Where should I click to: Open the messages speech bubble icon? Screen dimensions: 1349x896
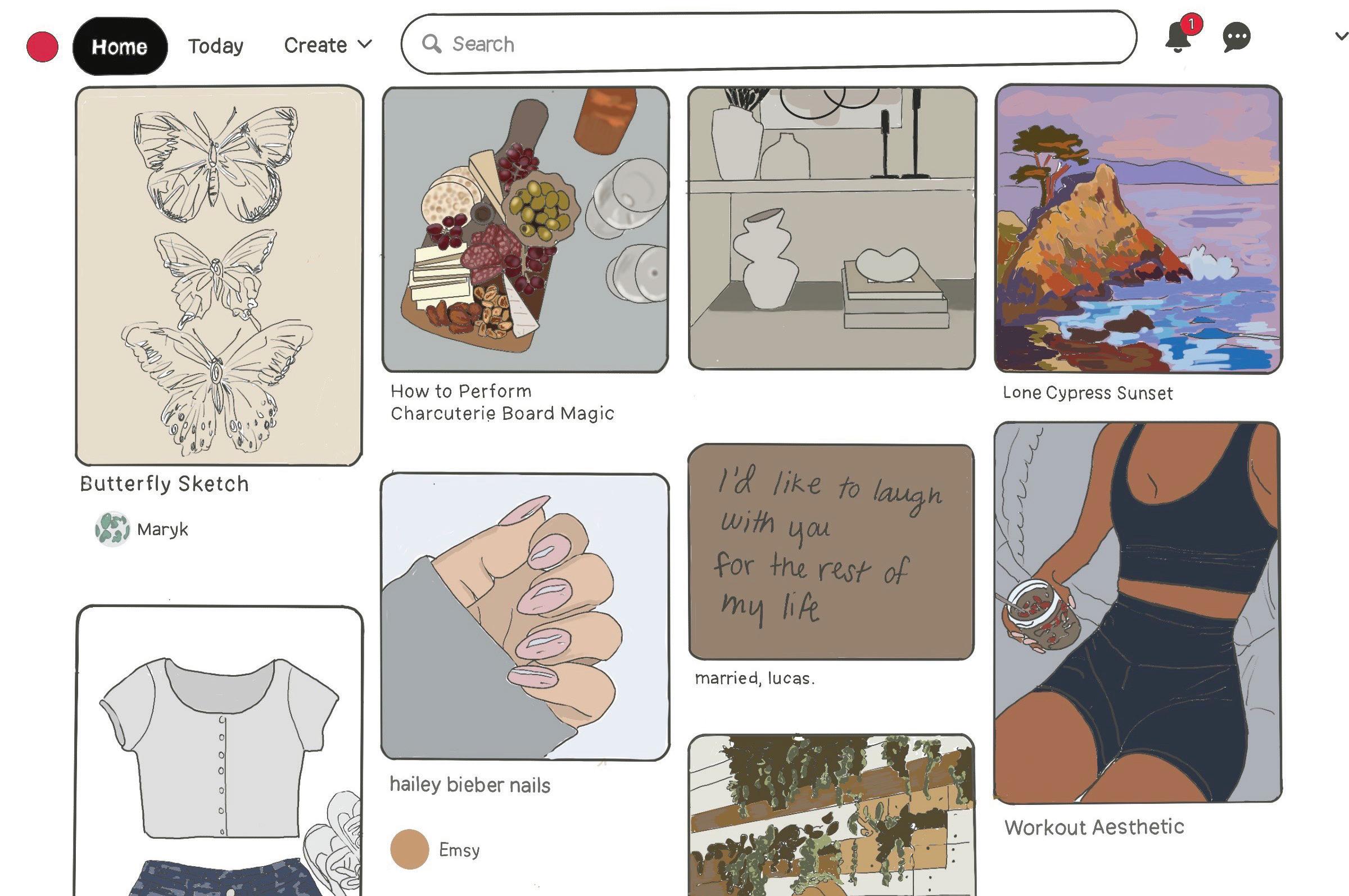1237,38
